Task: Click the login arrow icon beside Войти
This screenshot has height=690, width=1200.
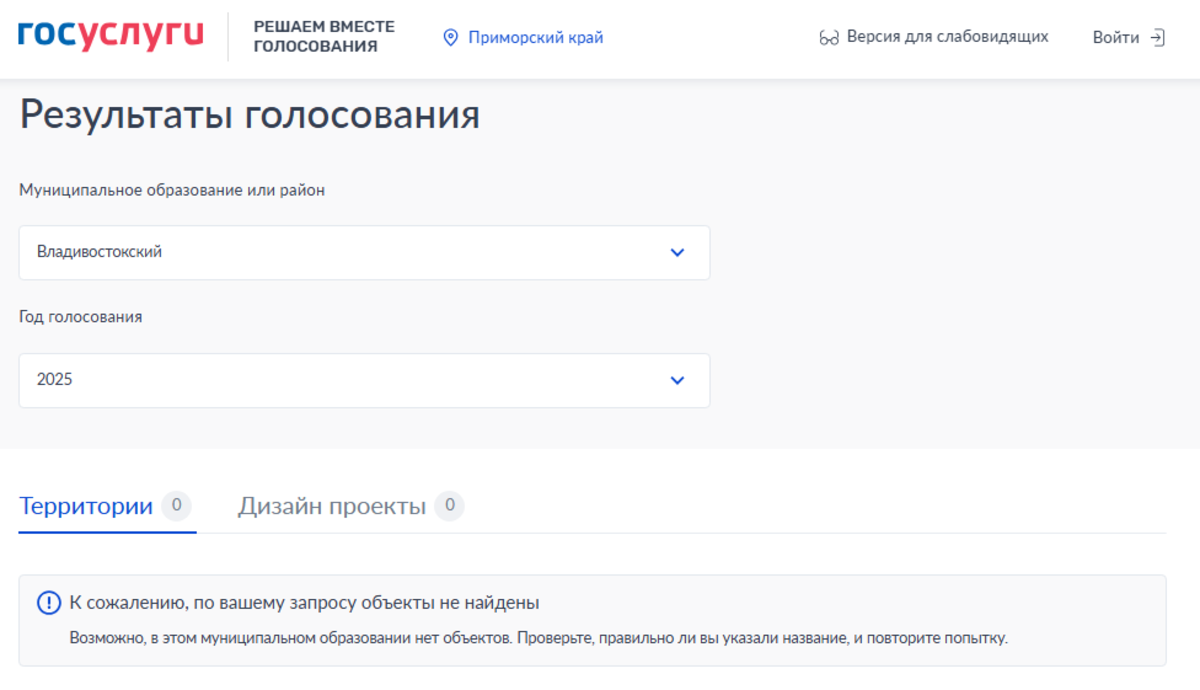Action: (x=1157, y=38)
